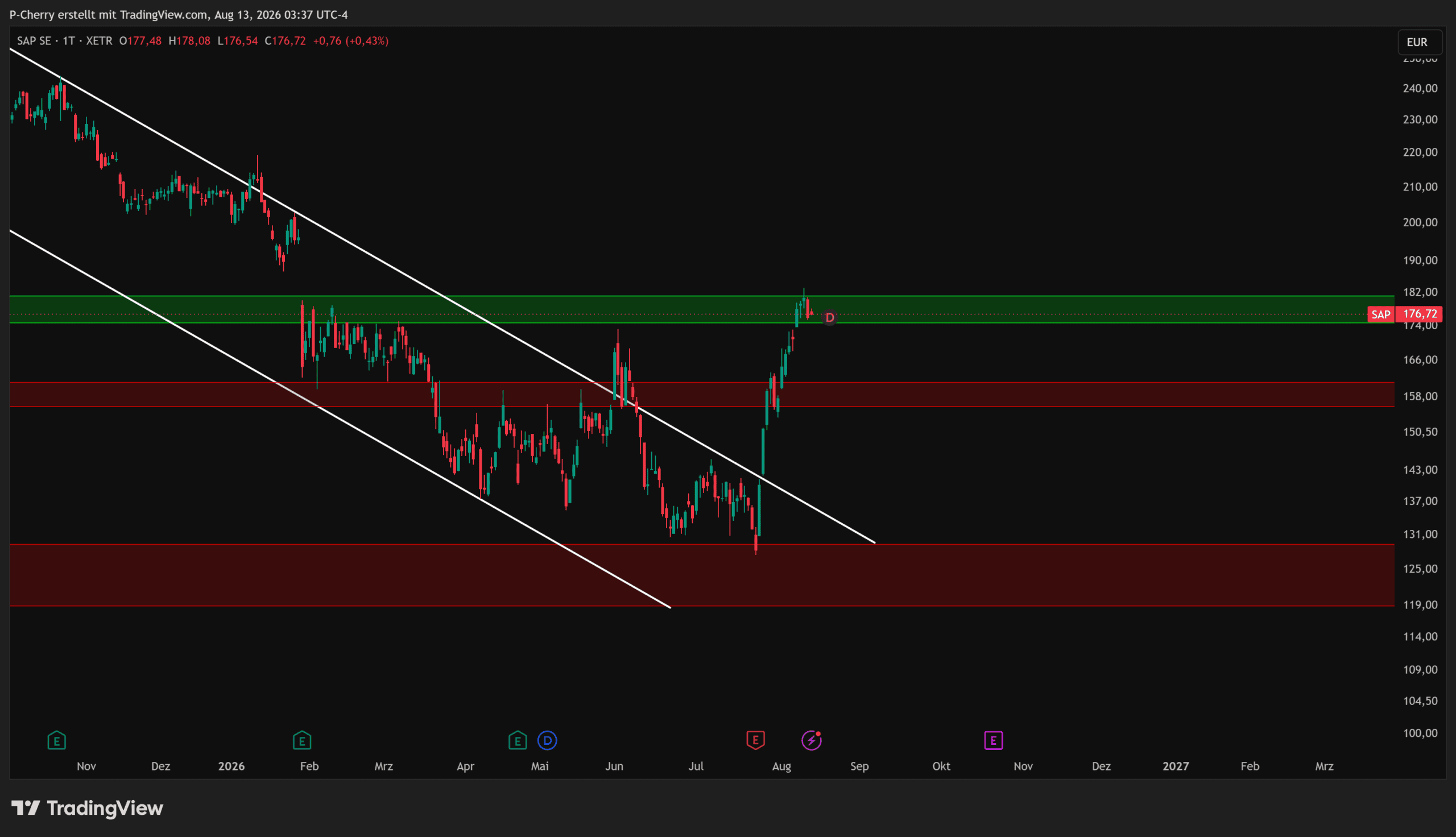The width and height of the screenshot is (1456, 837).
Task: Click the Apr label on time axis
Action: [465, 766]
